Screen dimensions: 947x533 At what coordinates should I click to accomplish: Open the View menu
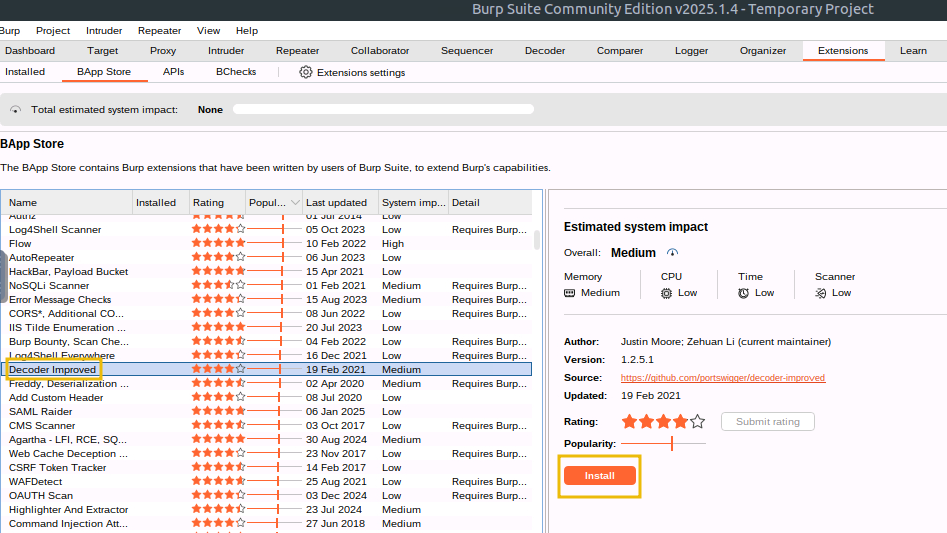(208, 31)
